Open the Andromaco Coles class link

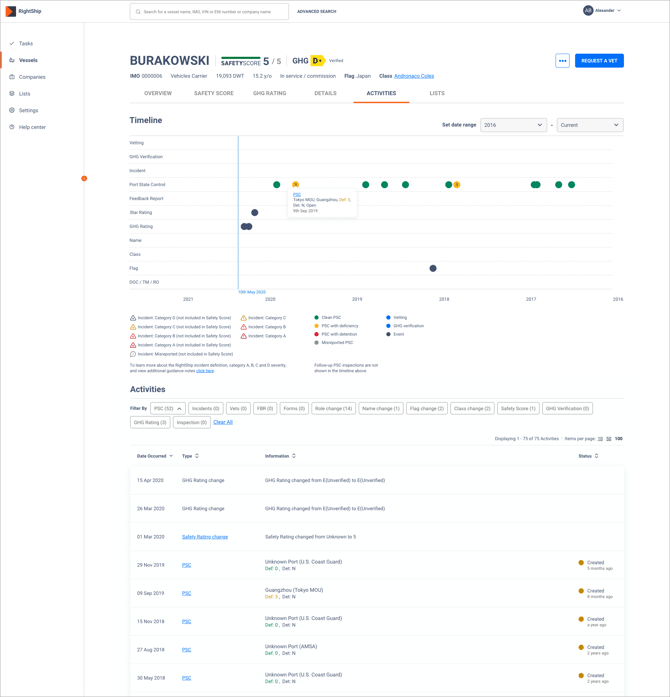pos(414,76)
